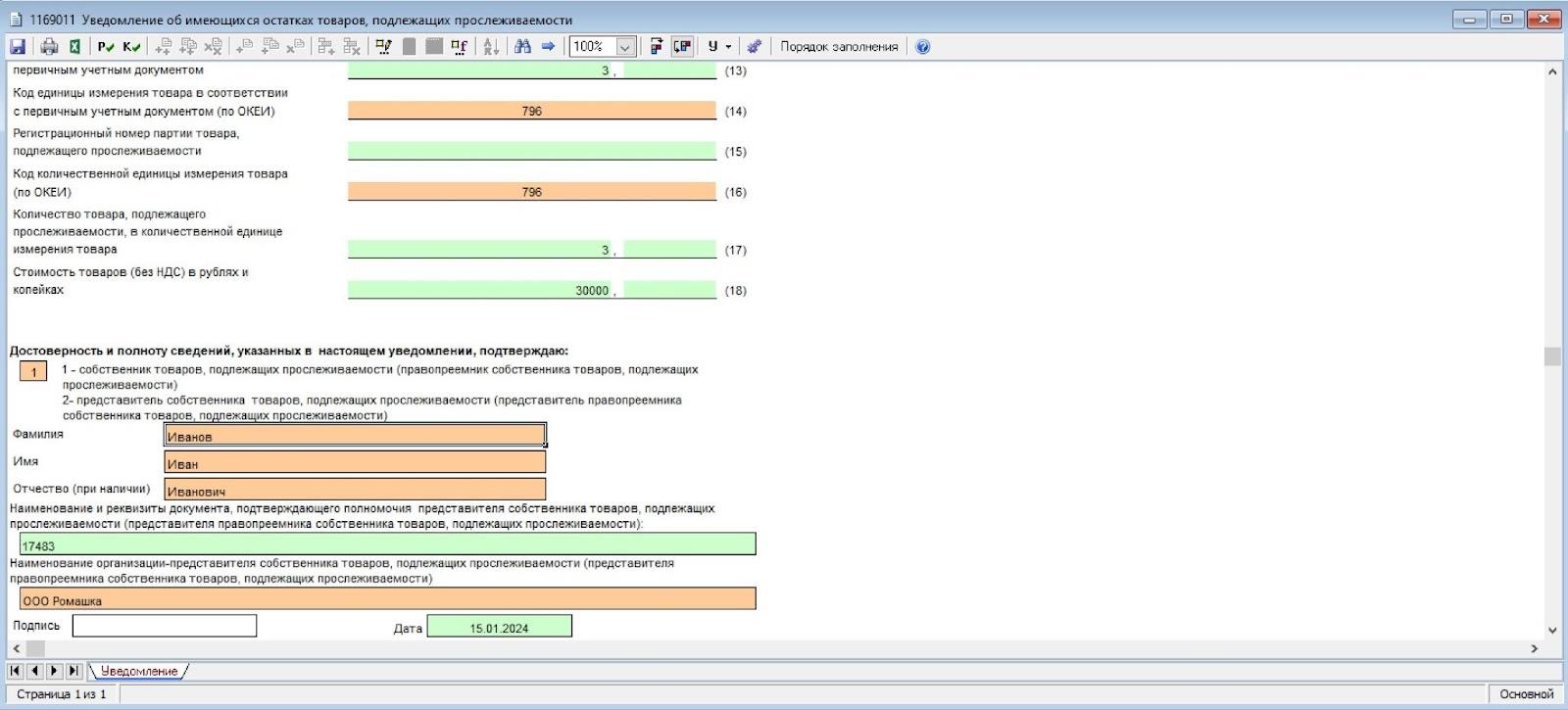Click the sort A-Z toolbar icon
Screen dimensions: 1568x710
[491, 46]
